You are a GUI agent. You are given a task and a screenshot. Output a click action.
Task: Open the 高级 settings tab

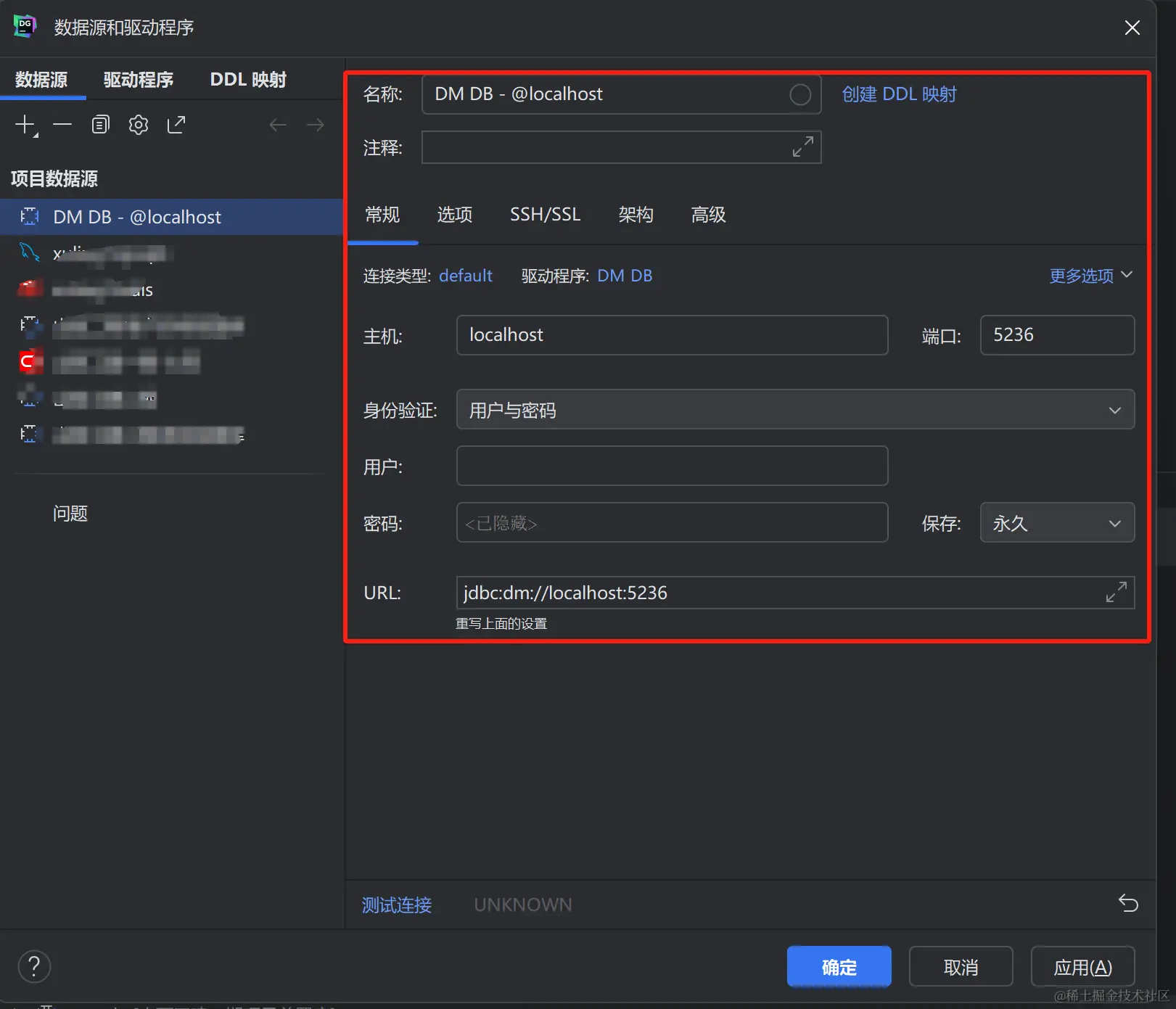[709, 215]
